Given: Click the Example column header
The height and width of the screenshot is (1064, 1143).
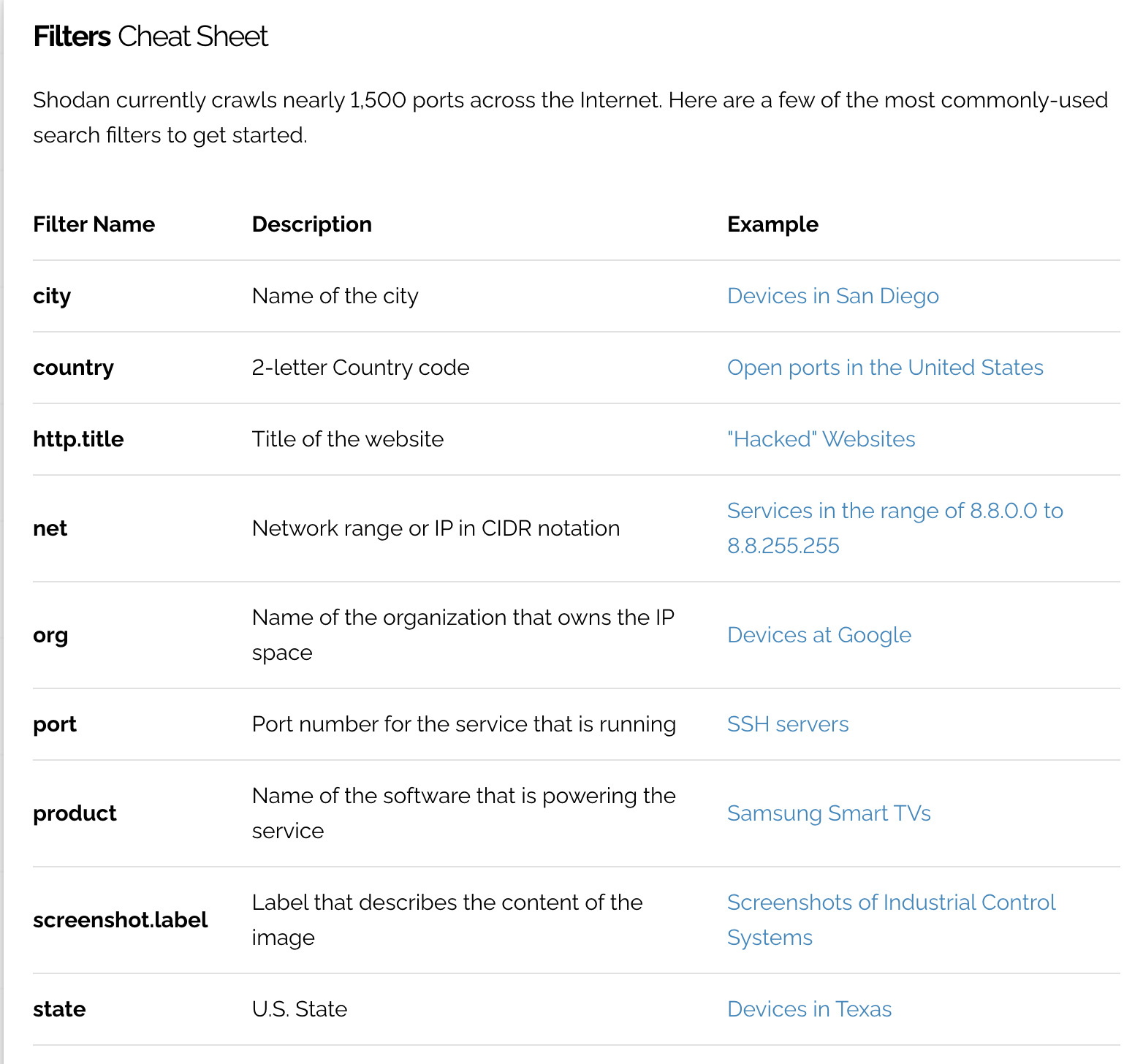Looking at the screenshot, I should pyautogui.click(x=772, y=224).
